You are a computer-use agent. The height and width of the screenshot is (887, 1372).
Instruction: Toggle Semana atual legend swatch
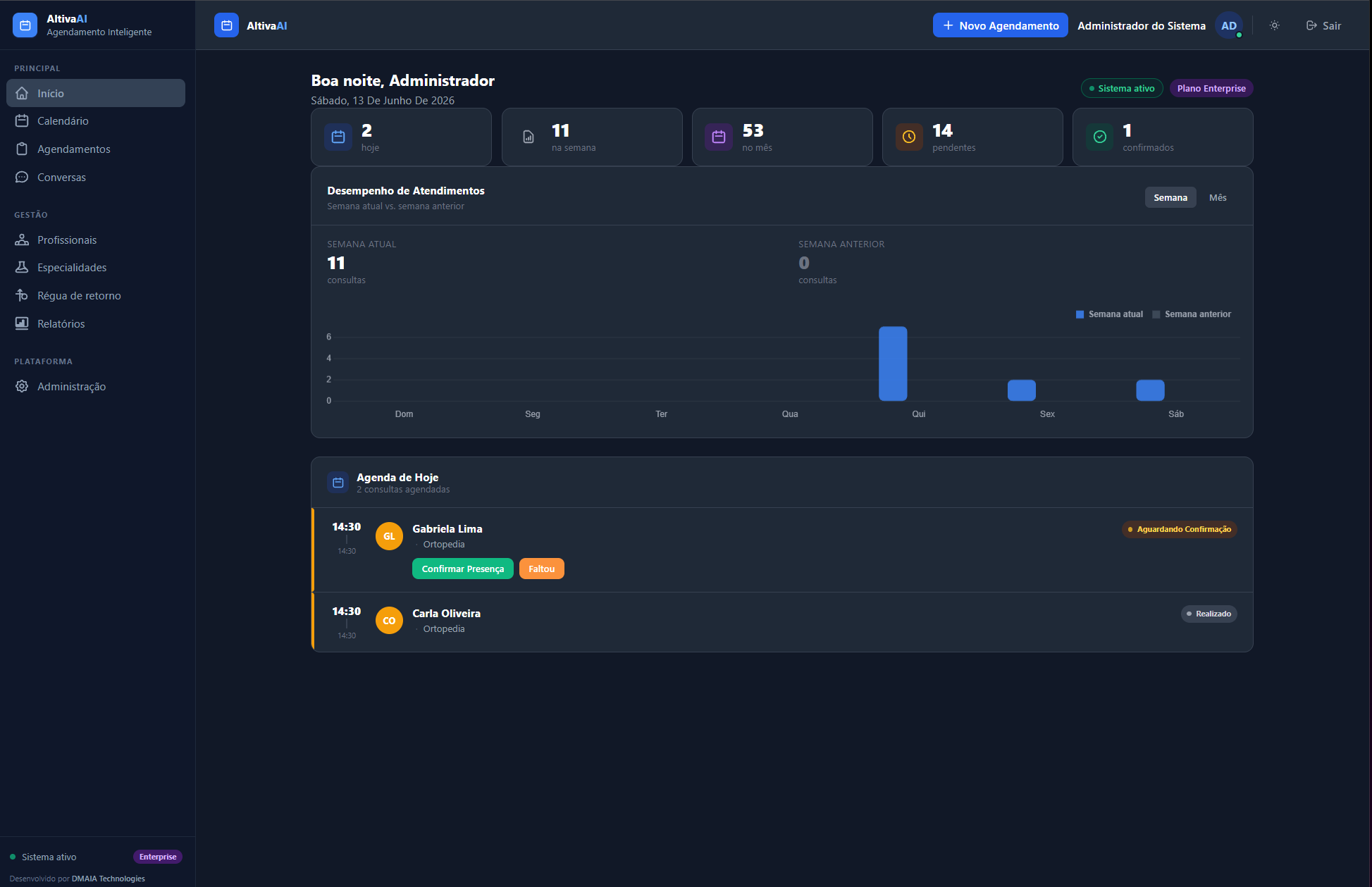(1080, 314)
